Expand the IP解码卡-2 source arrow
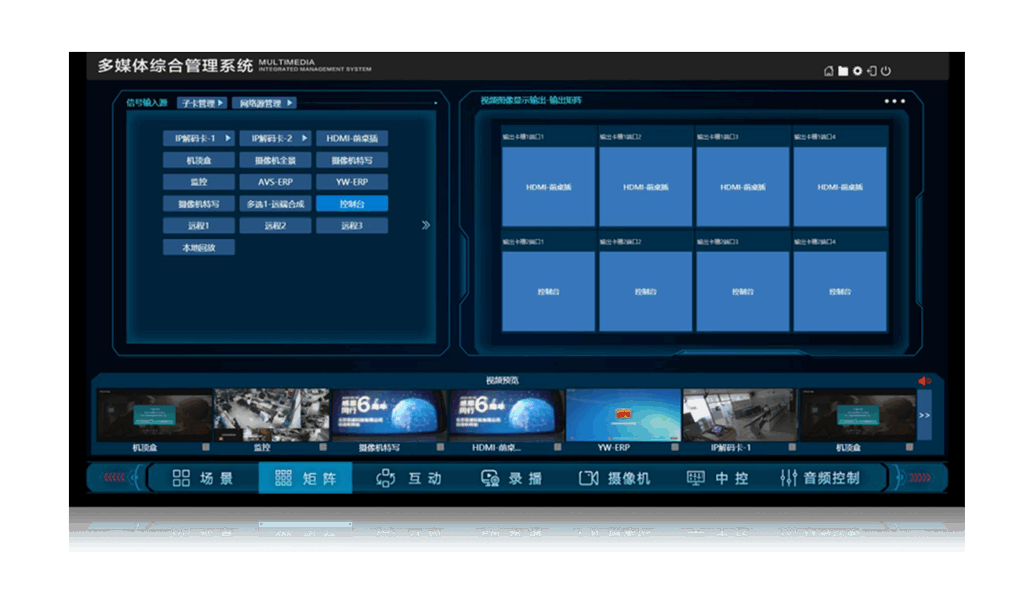 click(x=304, y=138)
